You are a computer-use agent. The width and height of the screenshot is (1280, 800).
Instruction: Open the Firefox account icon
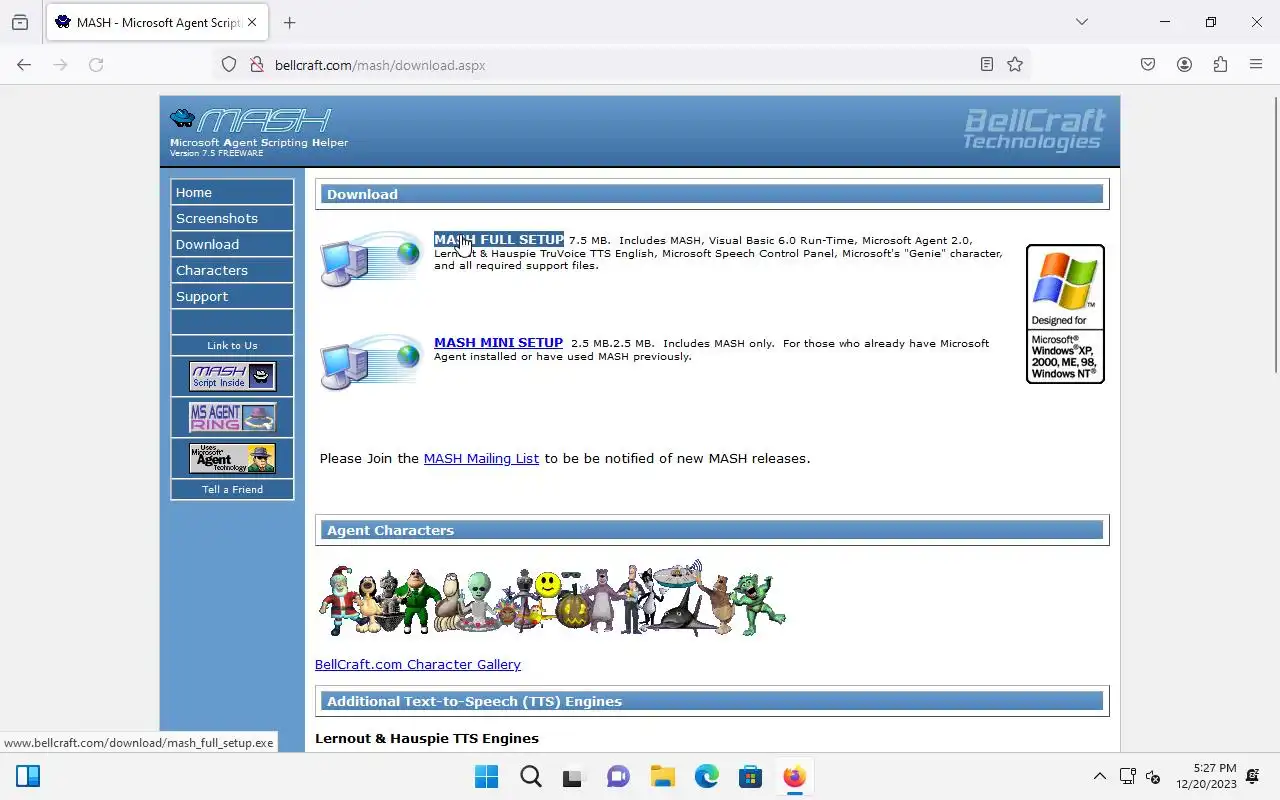click(x=1184, y=65)
